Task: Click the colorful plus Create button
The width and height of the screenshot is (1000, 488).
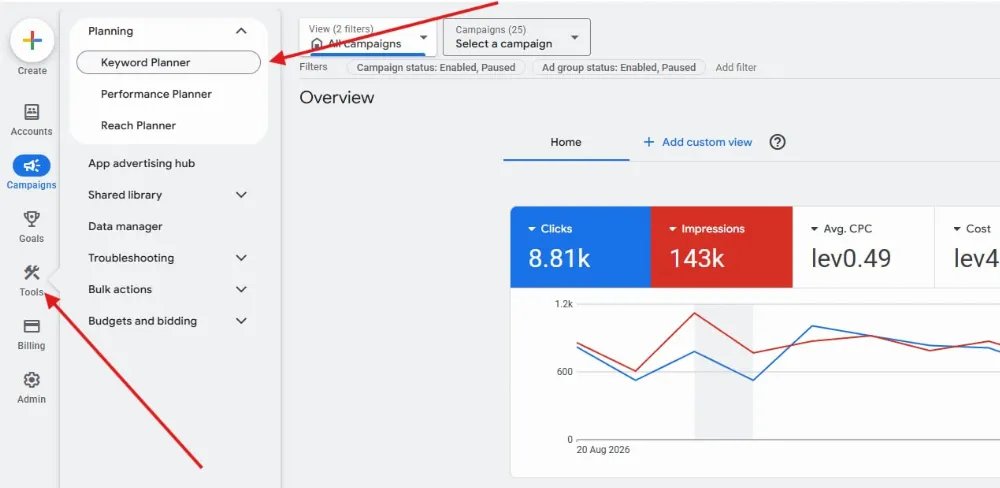Action: point(32,40)
